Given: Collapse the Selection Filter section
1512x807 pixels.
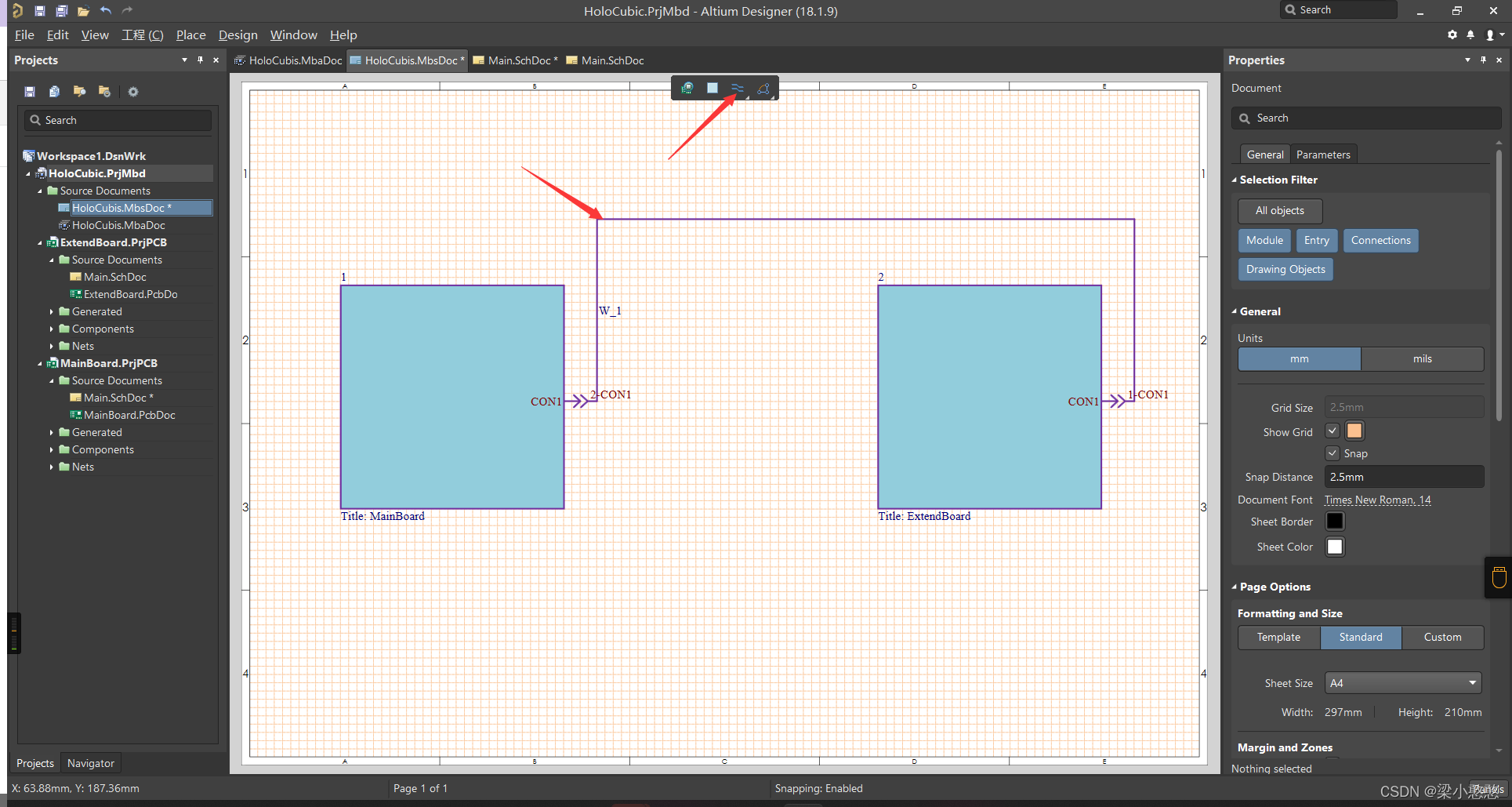Looking at the screenshot, I should click(1235, 180).
